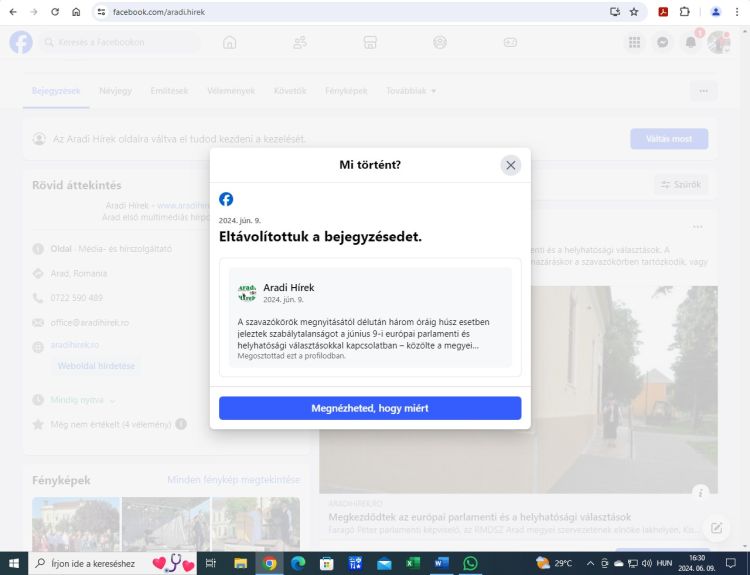The height and width of the screenshot is (575, 750).
Task: Open the account profile picture menu
Action: (718, 43)
